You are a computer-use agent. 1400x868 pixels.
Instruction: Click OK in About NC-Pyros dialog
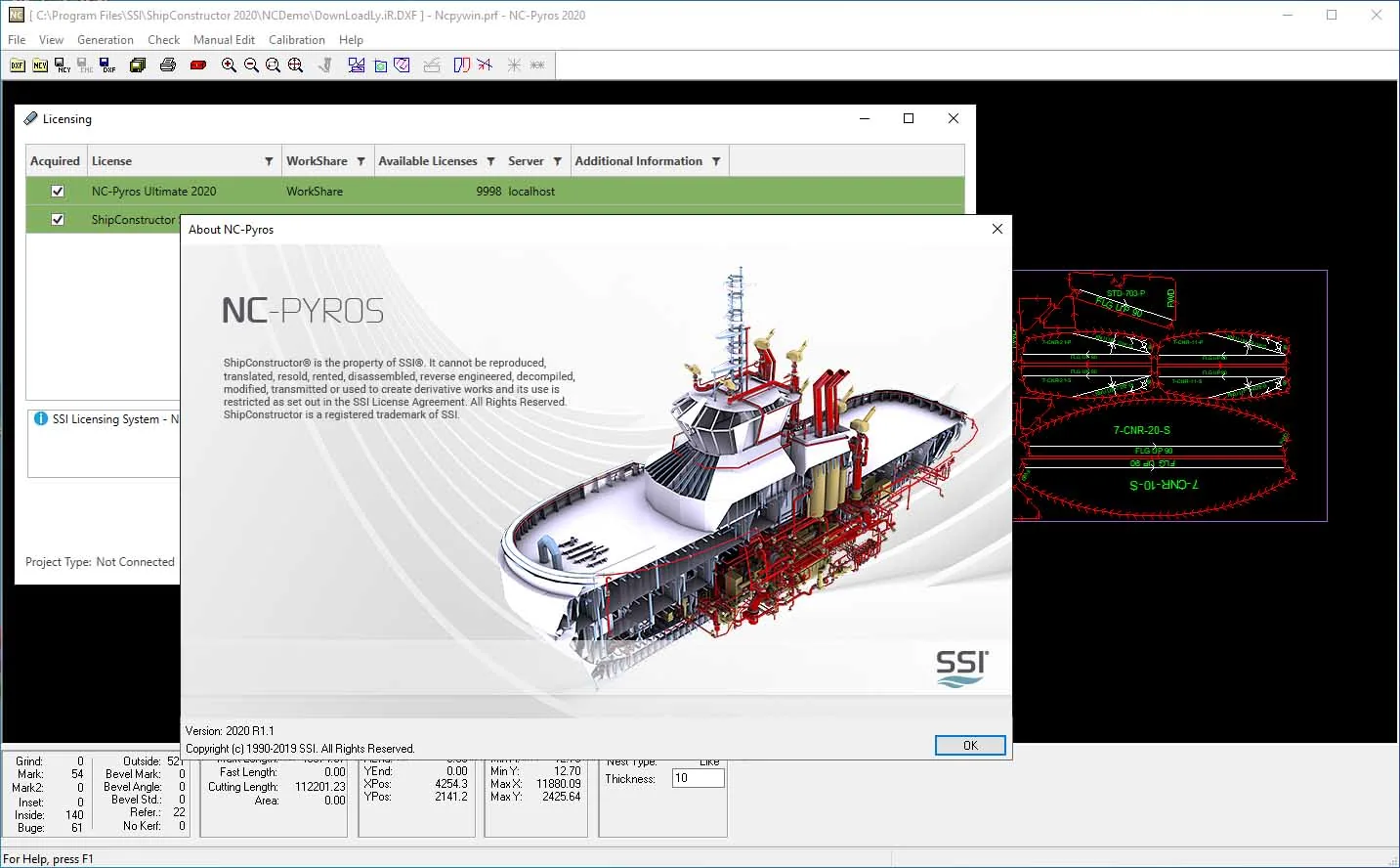pyautogui.click(x=970, y=745)
